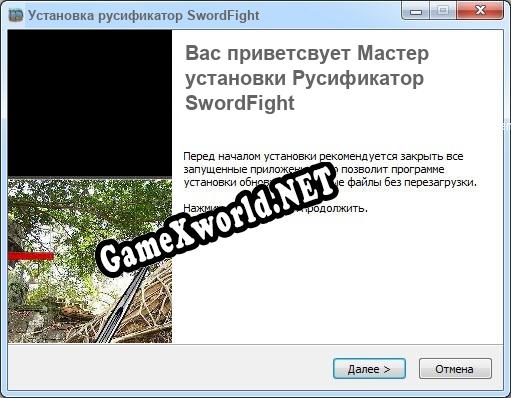Click the SwordFight game artwork image
The width and height of the screenshot is (511, 398).
[x=90, y=186]
